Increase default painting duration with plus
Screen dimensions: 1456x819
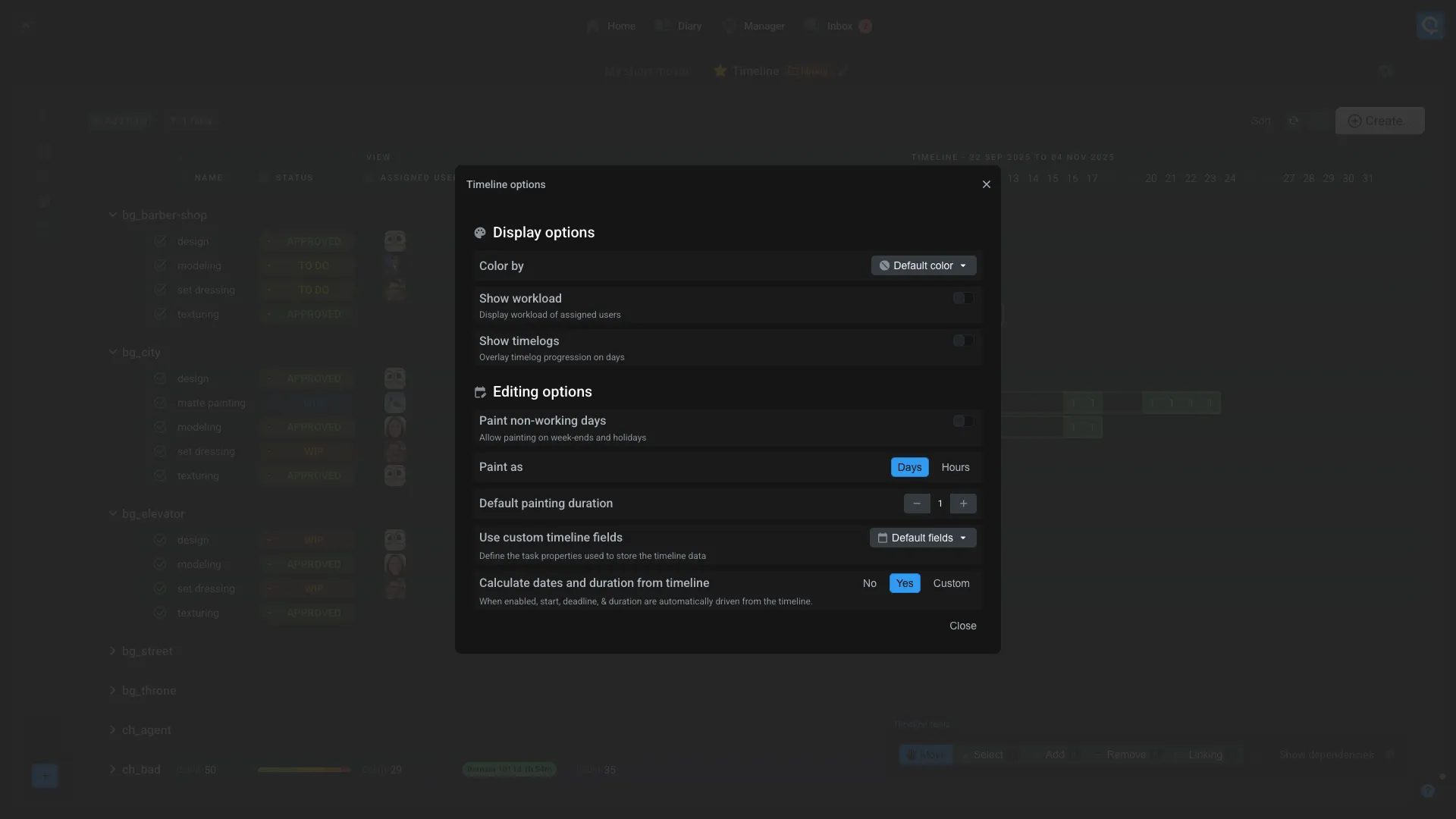962,503
